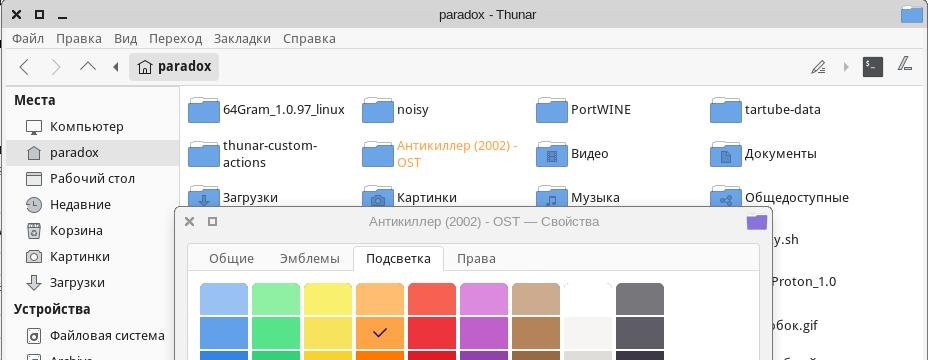Image resolution: width=928 pixels, height=360 pixels.
Task: Select paradox home in the sidebar
Action: click(x=93, y=153)
